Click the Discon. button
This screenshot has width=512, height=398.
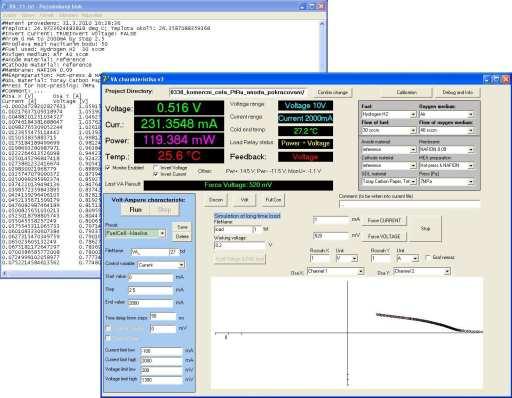click(216, 200)
